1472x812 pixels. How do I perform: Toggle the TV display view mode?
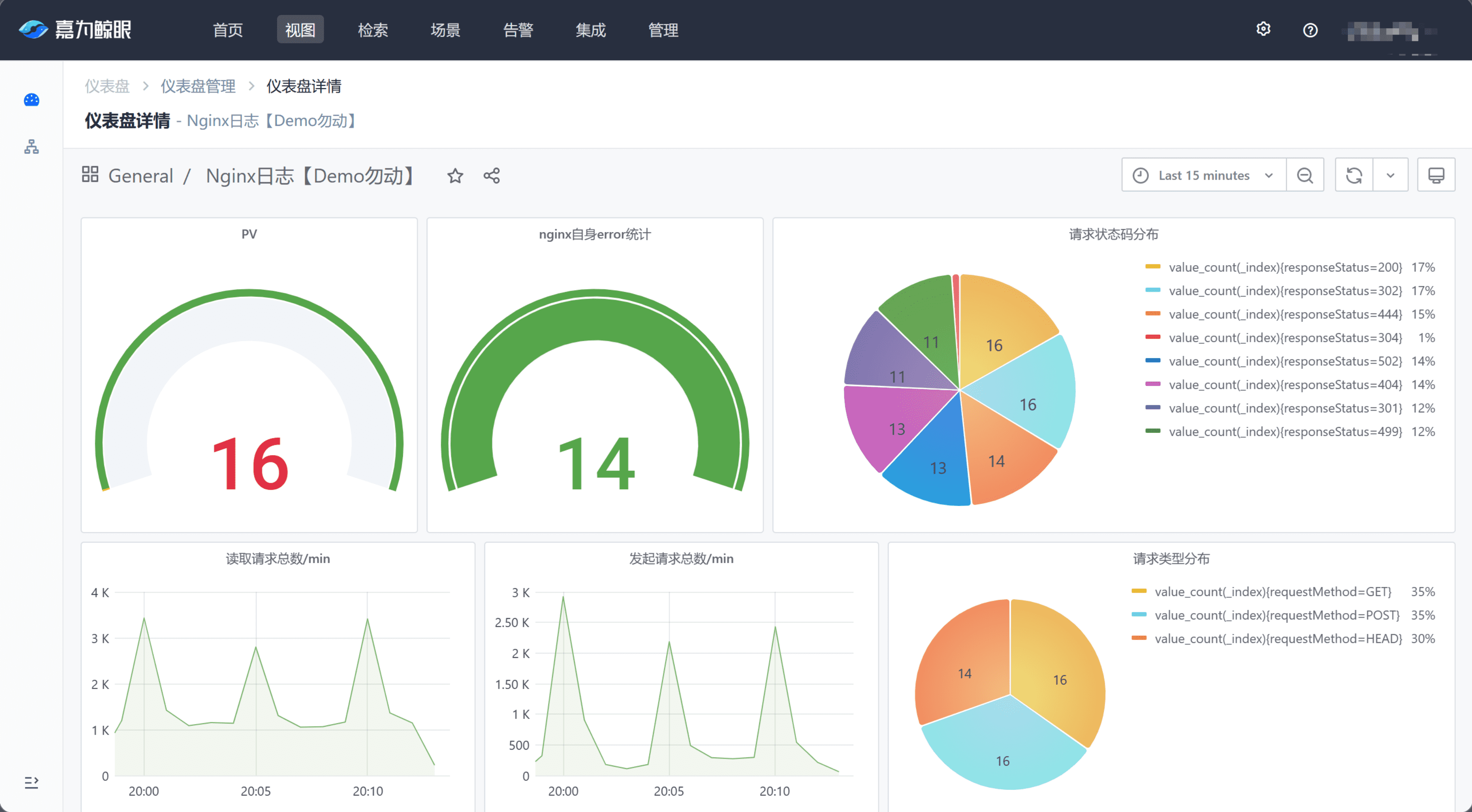click(1436, 175)
